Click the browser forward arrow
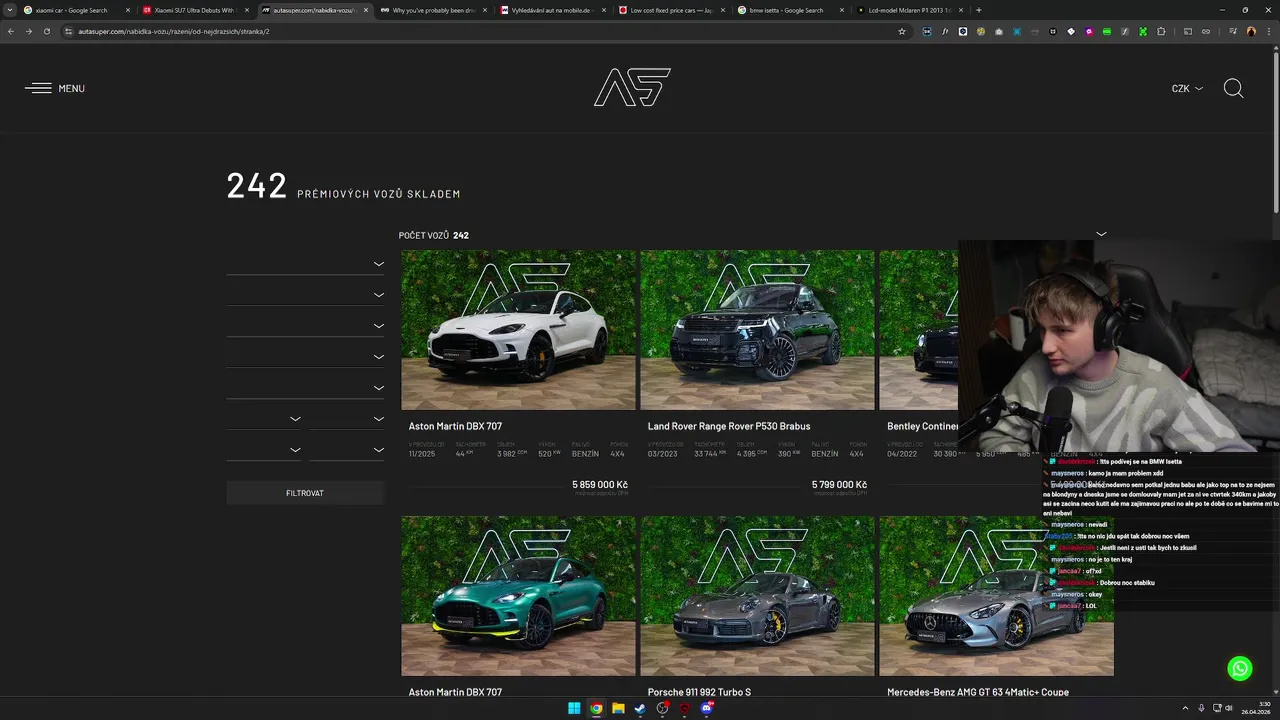 (x=28, y=31)
